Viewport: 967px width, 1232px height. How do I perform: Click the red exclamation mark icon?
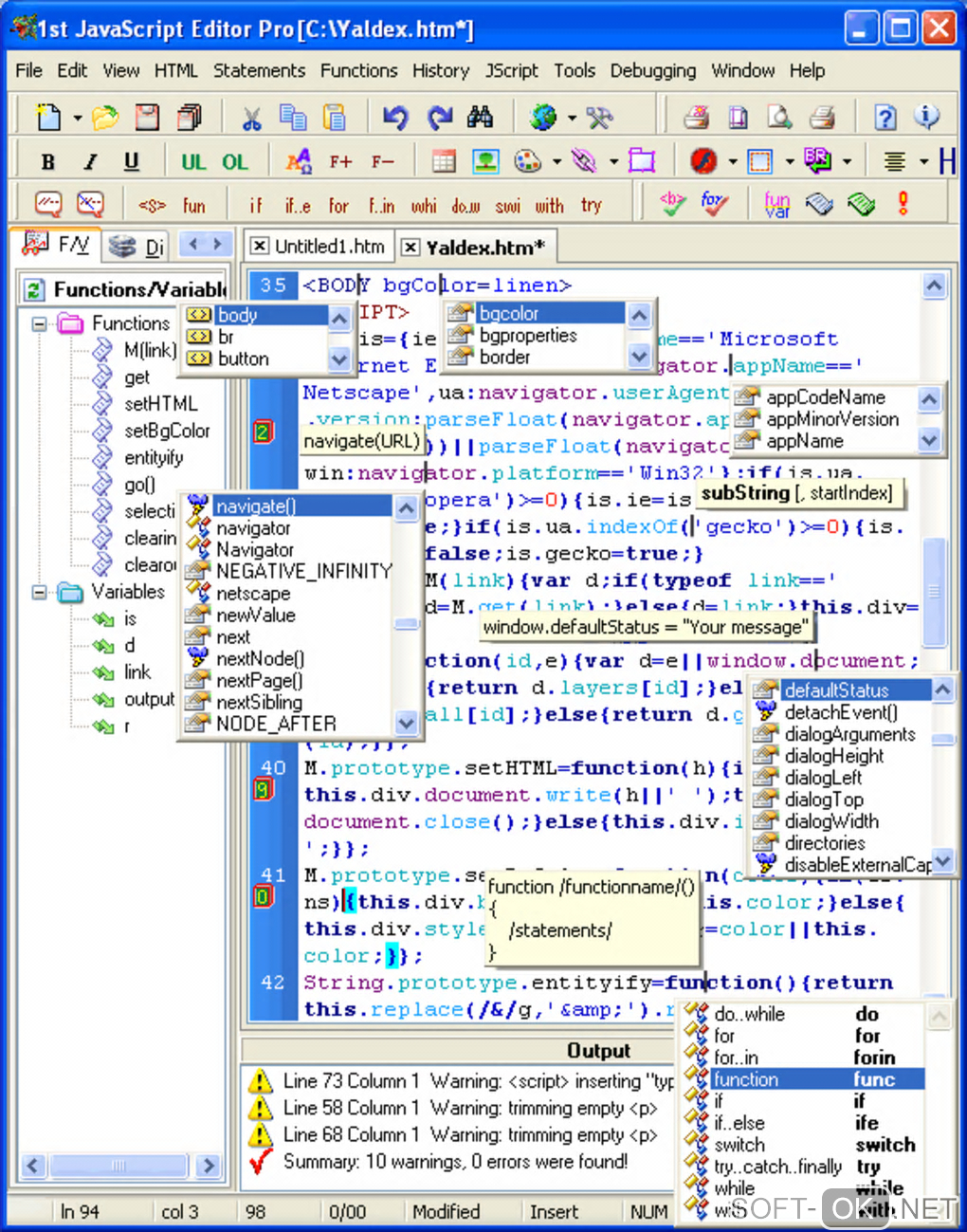(x=903, y=204)
